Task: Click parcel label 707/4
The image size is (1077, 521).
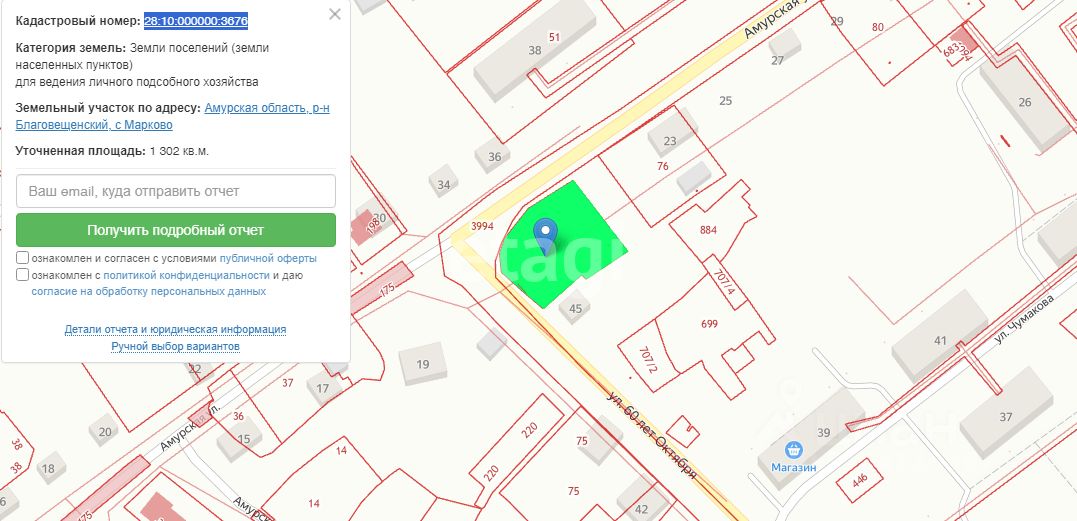Action: (725, 281)
